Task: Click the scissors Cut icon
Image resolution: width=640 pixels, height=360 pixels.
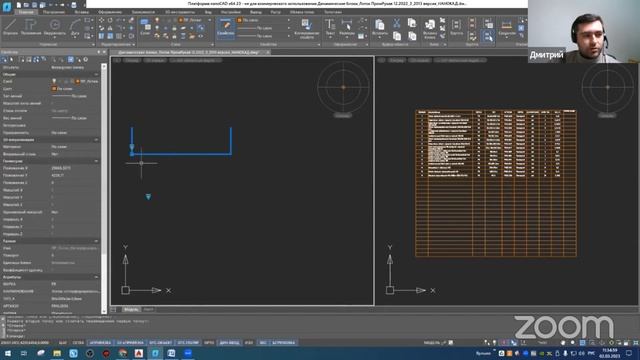Action: 396,23
